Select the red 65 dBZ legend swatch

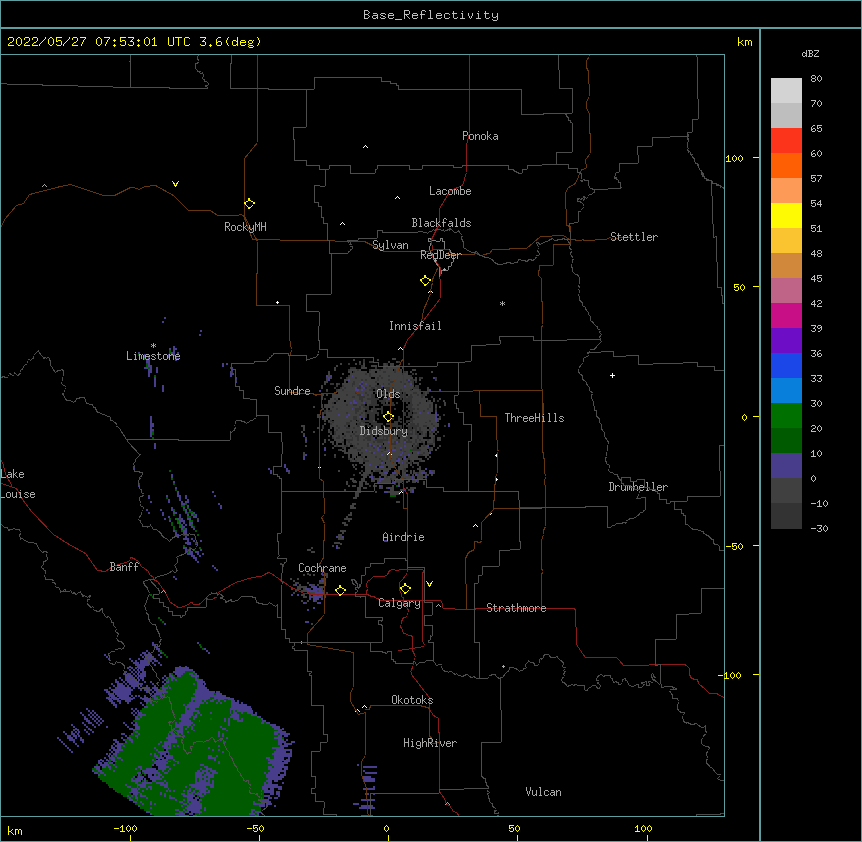click(x=786, y=140)
